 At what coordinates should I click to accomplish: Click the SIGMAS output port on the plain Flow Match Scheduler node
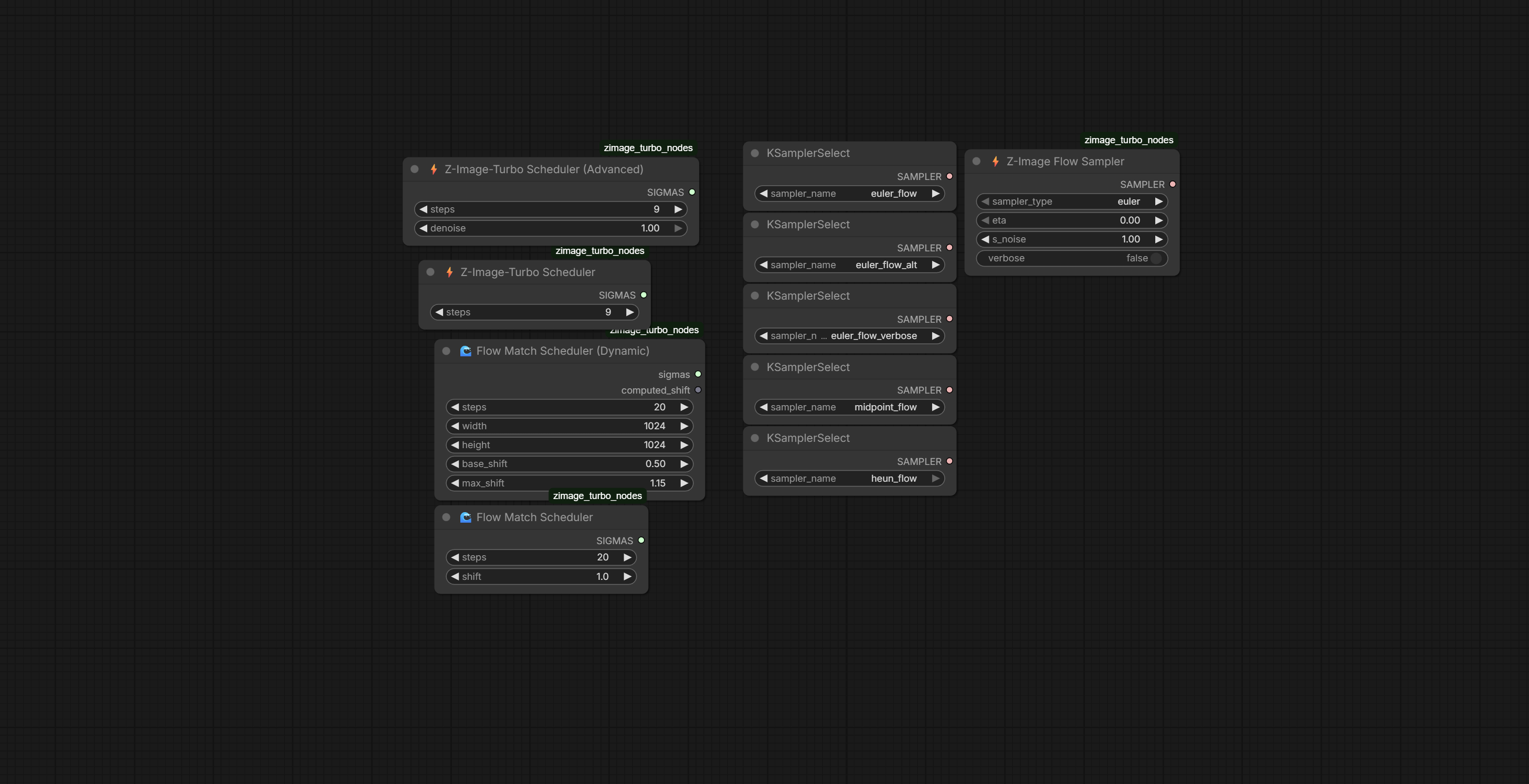tap(641, 541)
